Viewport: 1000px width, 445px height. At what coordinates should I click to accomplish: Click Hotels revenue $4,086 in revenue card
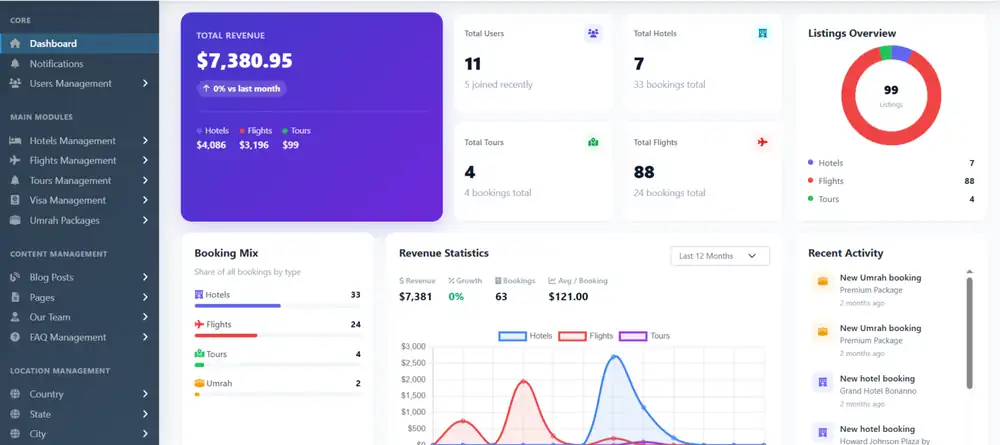[211, 145]
